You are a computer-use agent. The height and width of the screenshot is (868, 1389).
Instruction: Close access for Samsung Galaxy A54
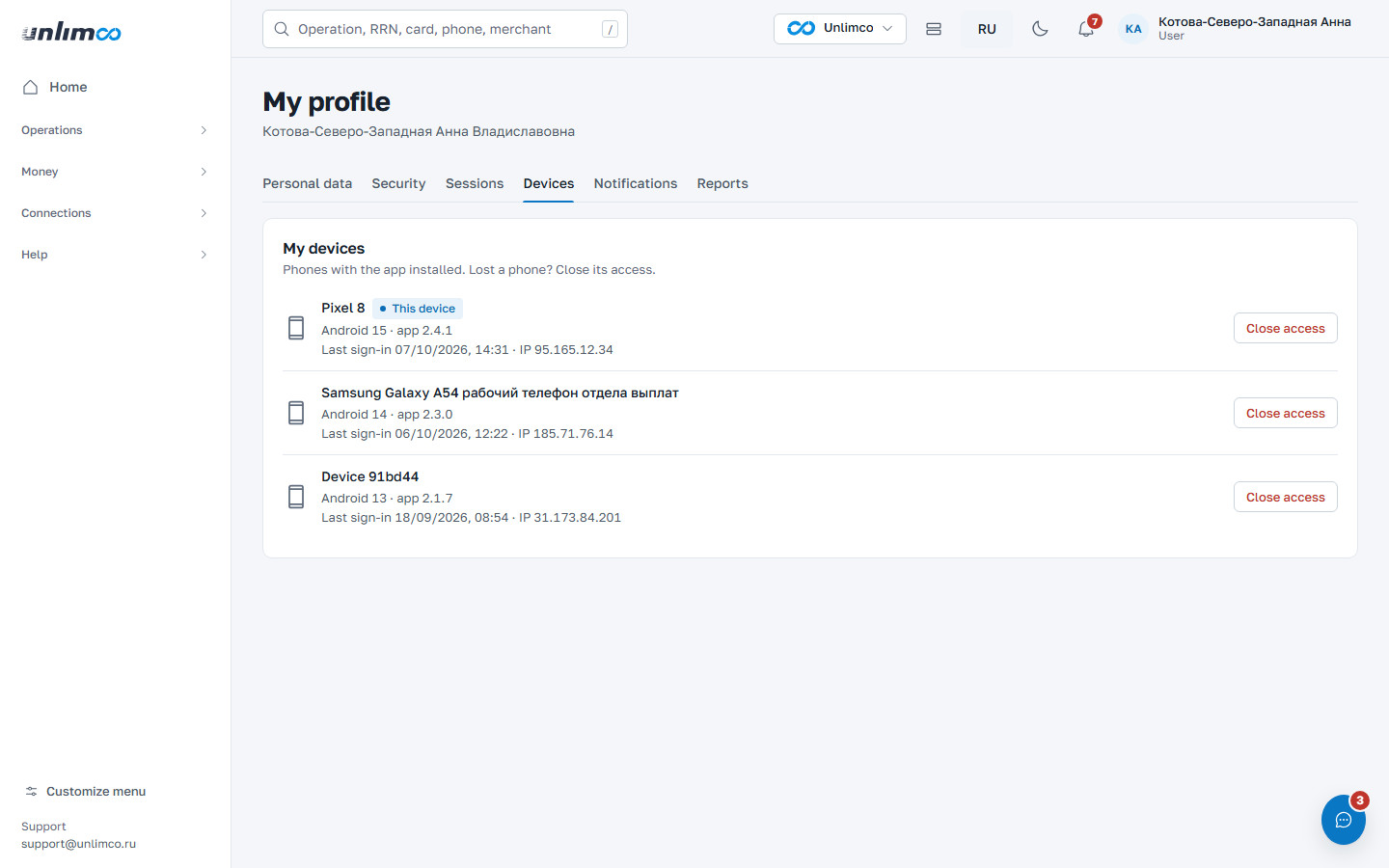point(1286,413)
